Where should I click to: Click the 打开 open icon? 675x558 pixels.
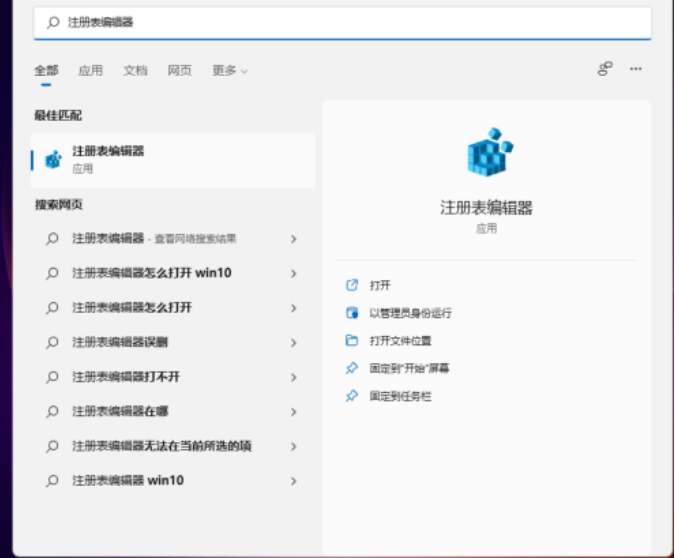click(x=351, y=285)
